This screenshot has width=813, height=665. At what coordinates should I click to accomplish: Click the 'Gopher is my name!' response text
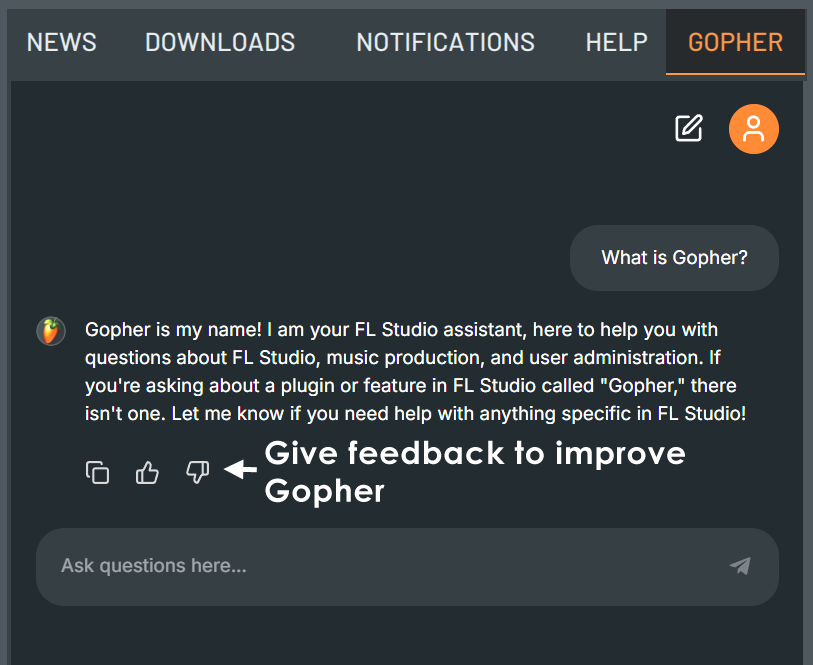click(416, 371)
